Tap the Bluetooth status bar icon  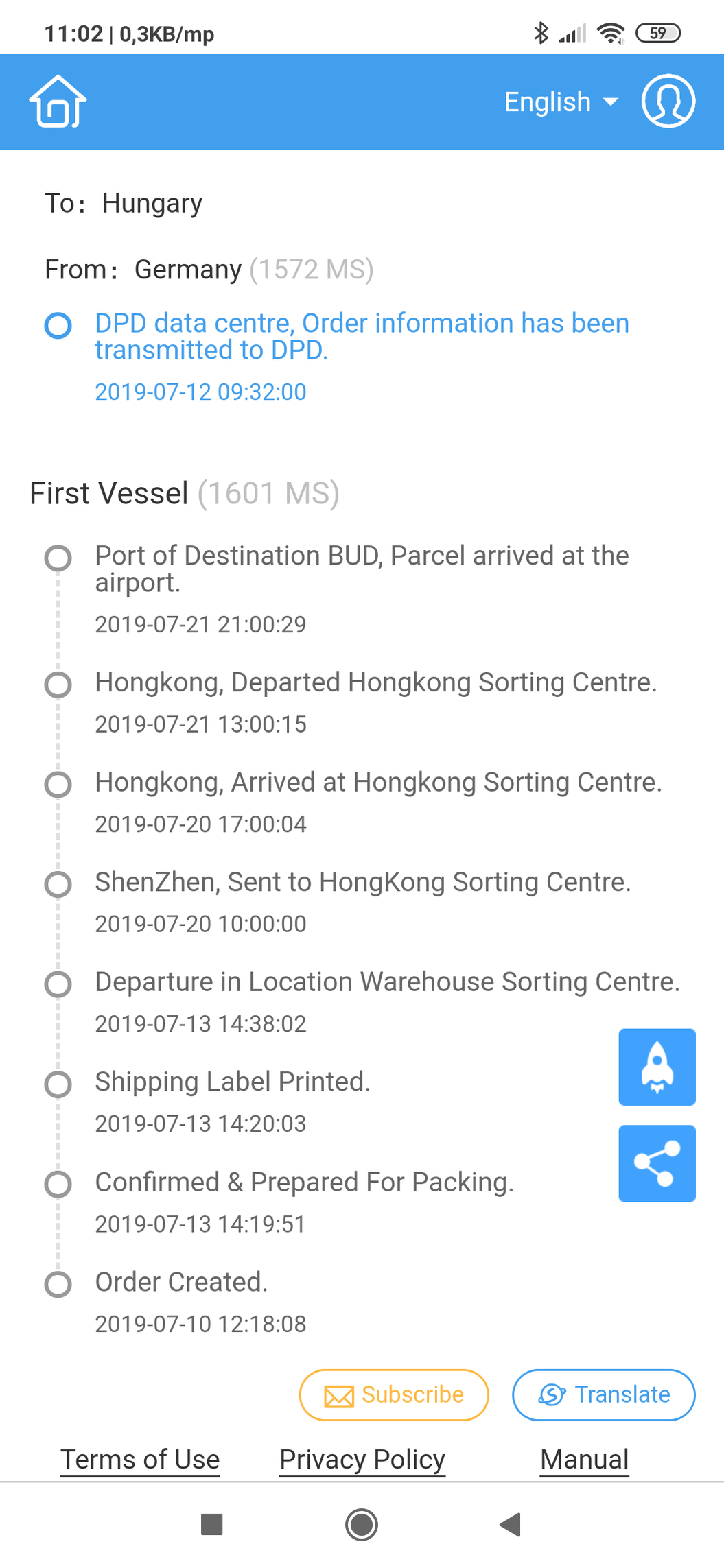point(541,33)
